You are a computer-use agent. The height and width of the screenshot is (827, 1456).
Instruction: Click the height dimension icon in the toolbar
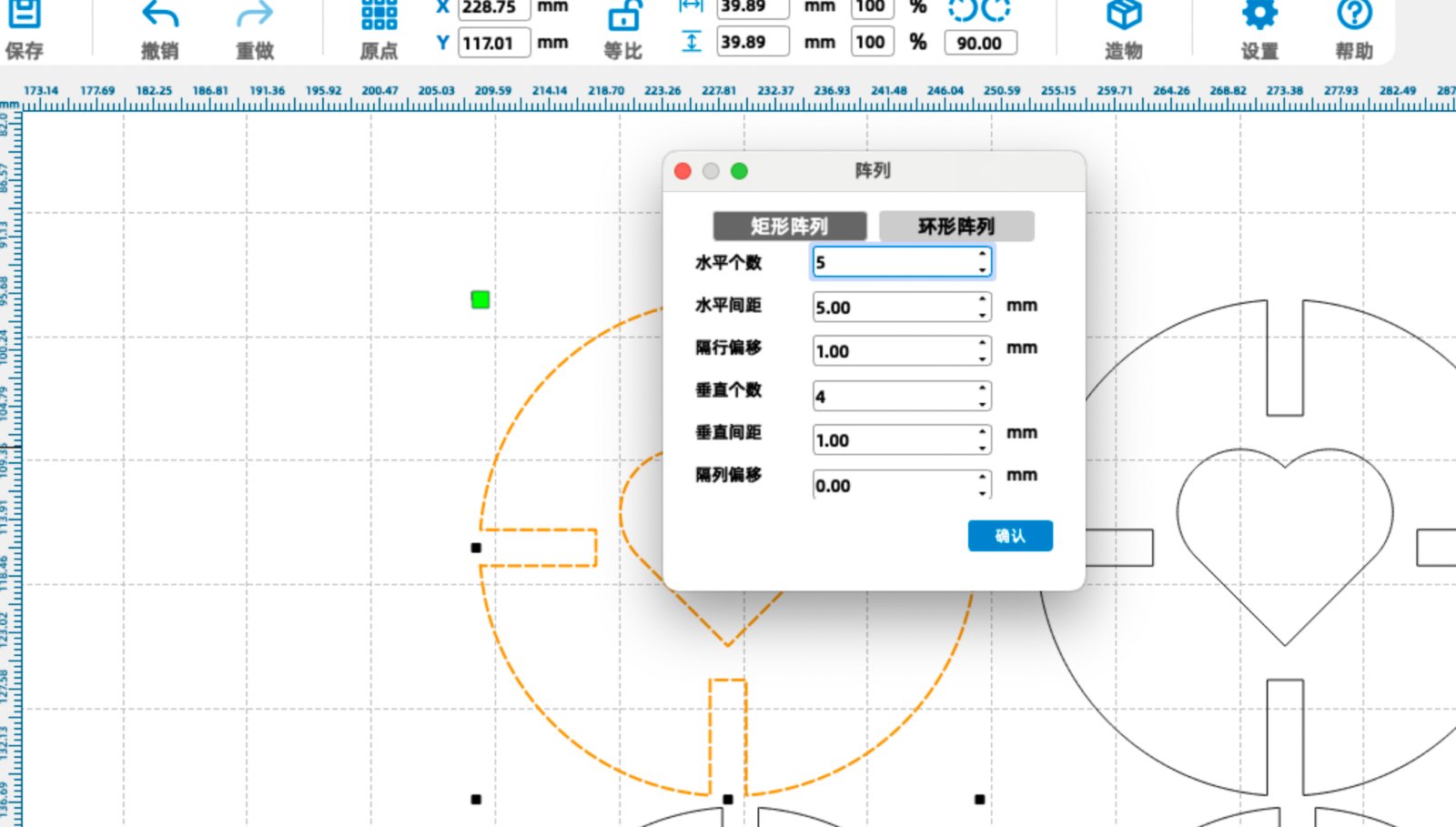point(692,42)
